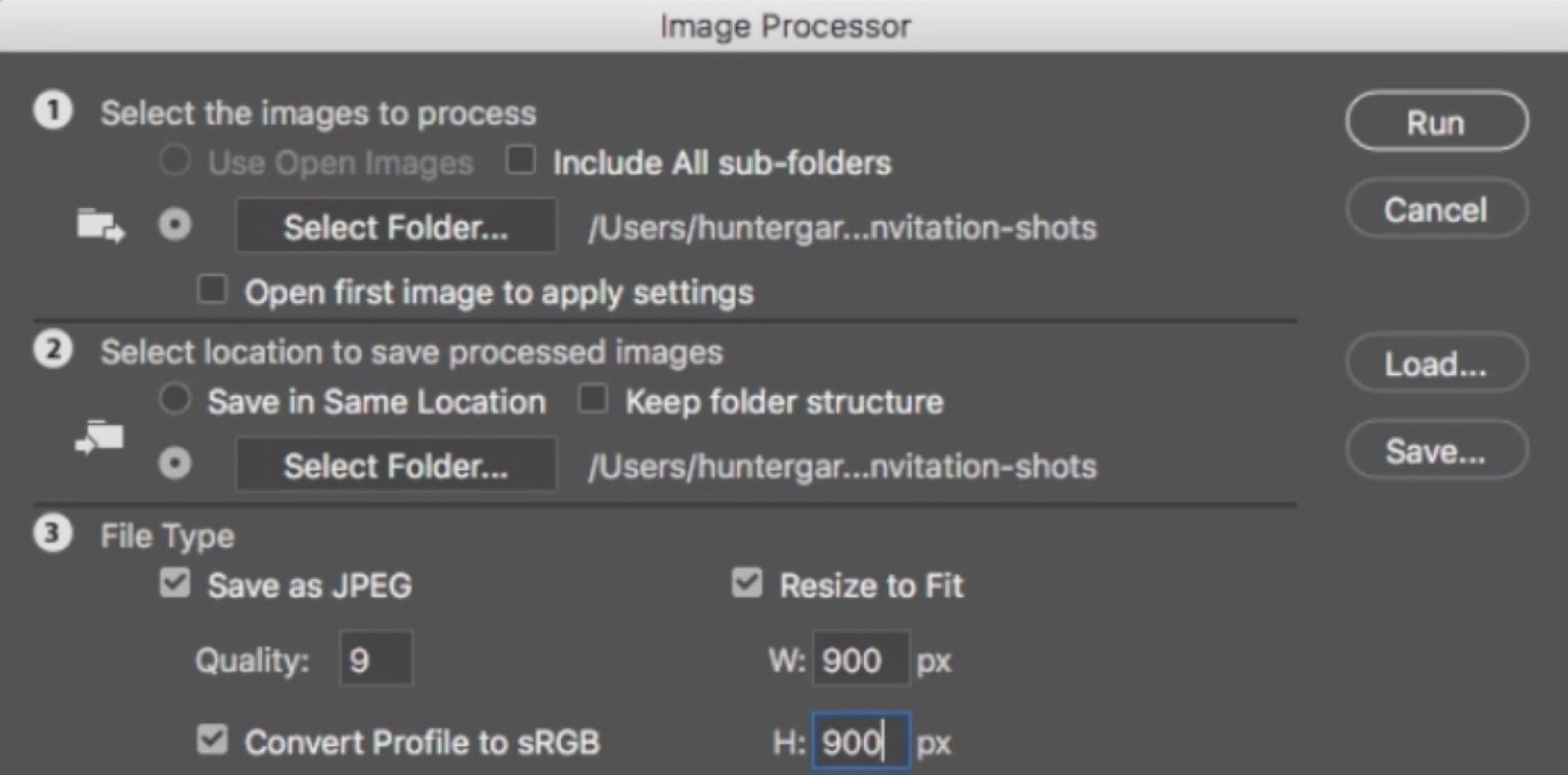Toggle Resize to Fit checkbox
The height and width of the screenshot is (775, 1568).
coord(747,583)
